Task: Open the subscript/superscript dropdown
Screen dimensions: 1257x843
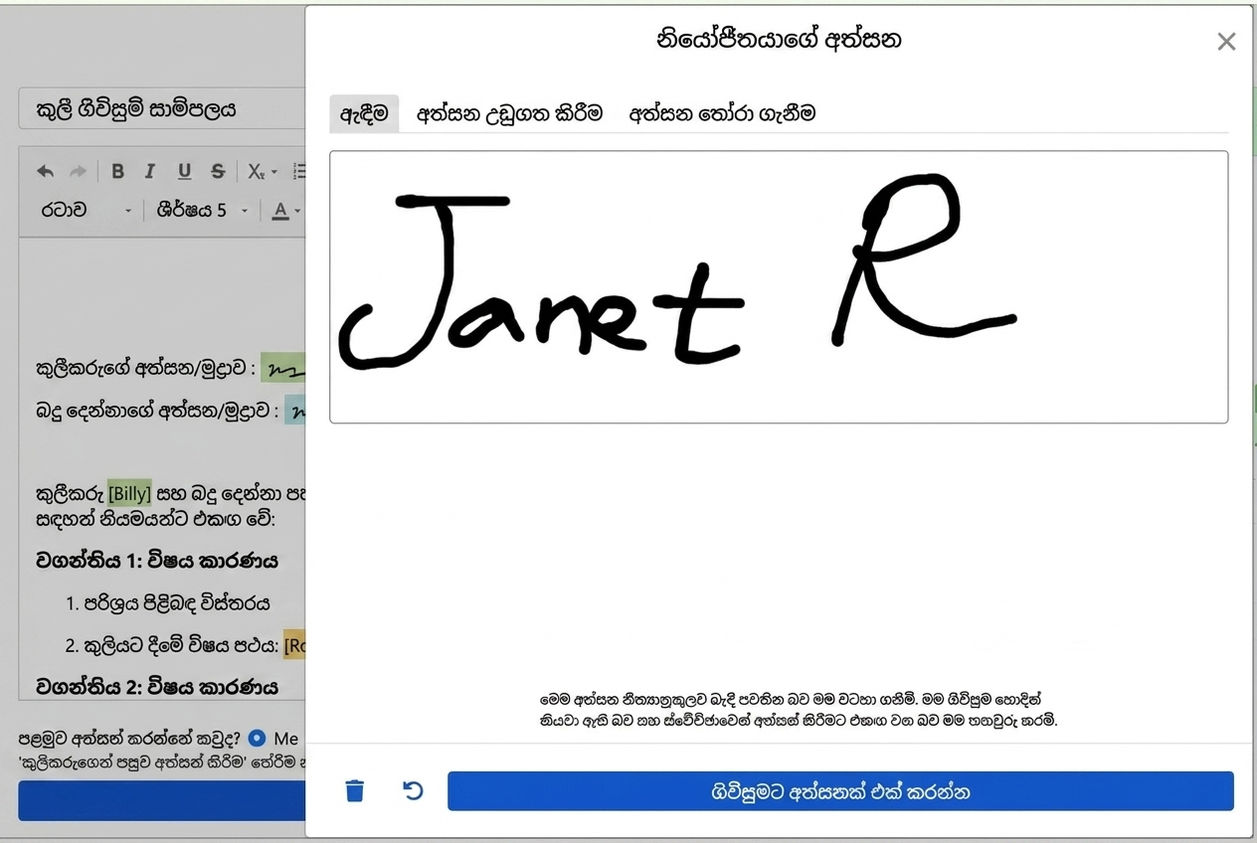Action: click(x=263, y=171)
